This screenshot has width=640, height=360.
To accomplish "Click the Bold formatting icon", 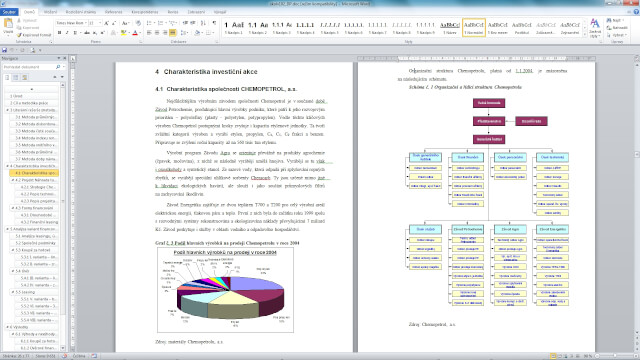I will 60,33.
